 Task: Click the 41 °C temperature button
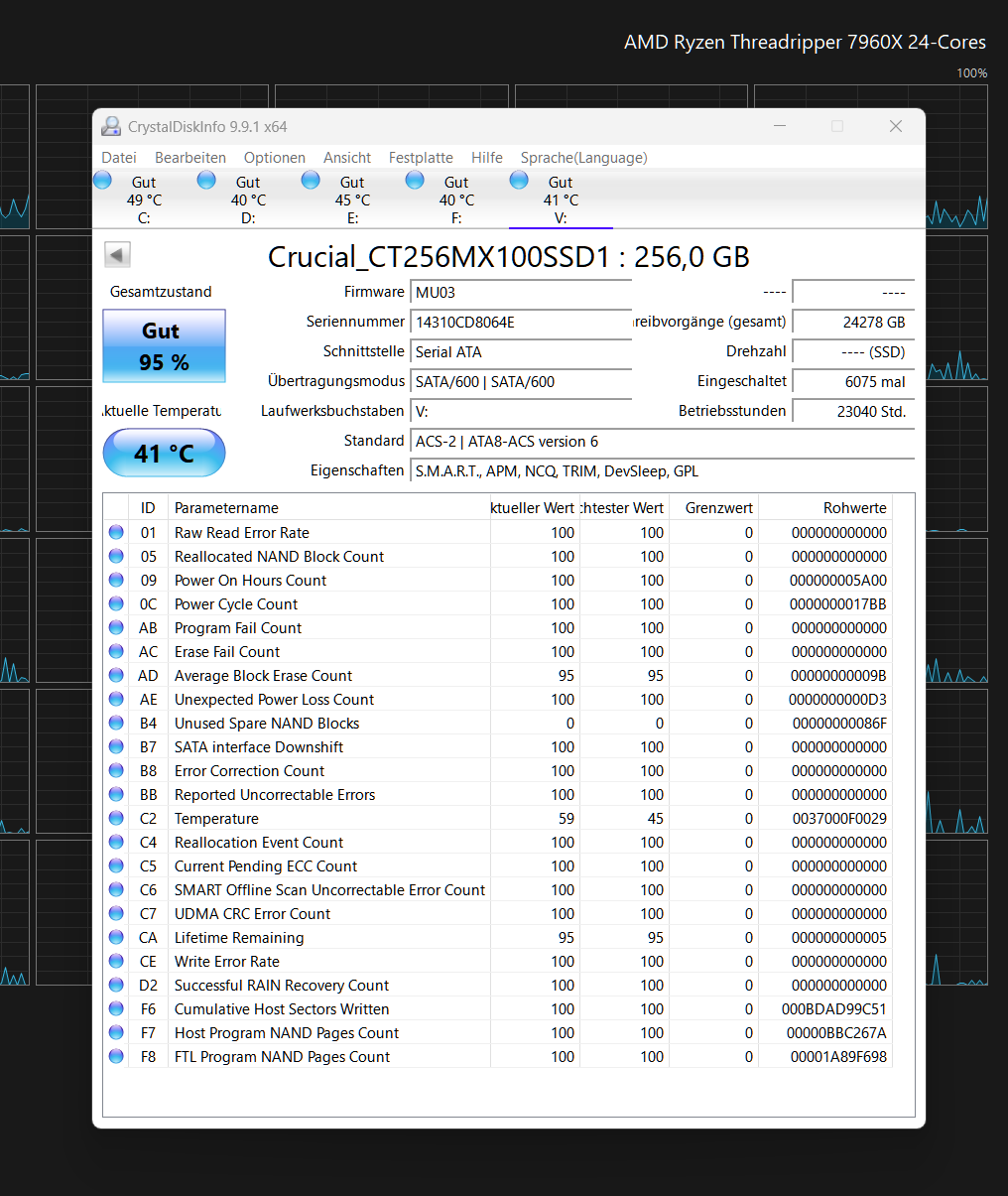tap(164, 454)
